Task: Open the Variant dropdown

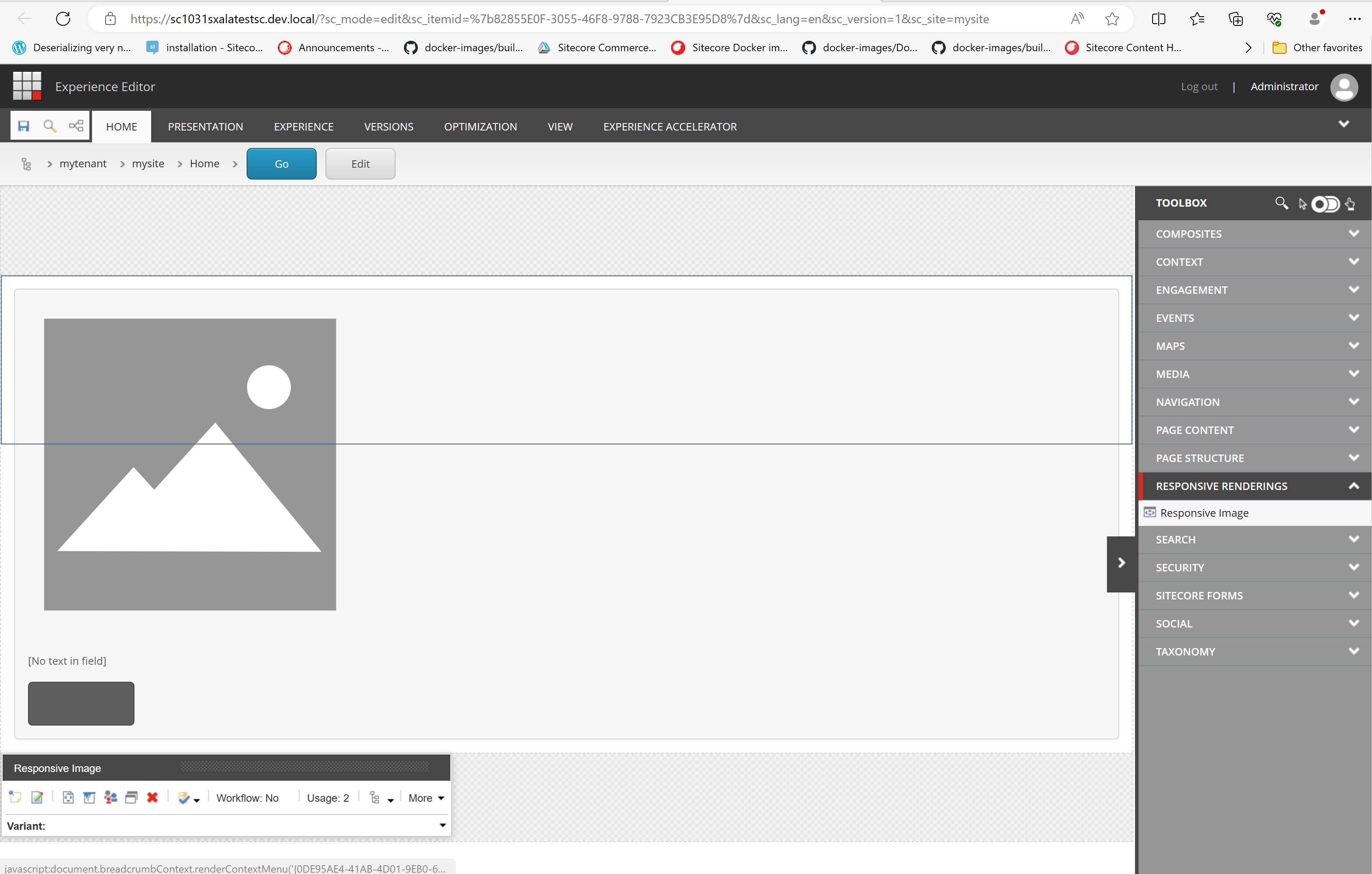Action: (x=442, y=825)
